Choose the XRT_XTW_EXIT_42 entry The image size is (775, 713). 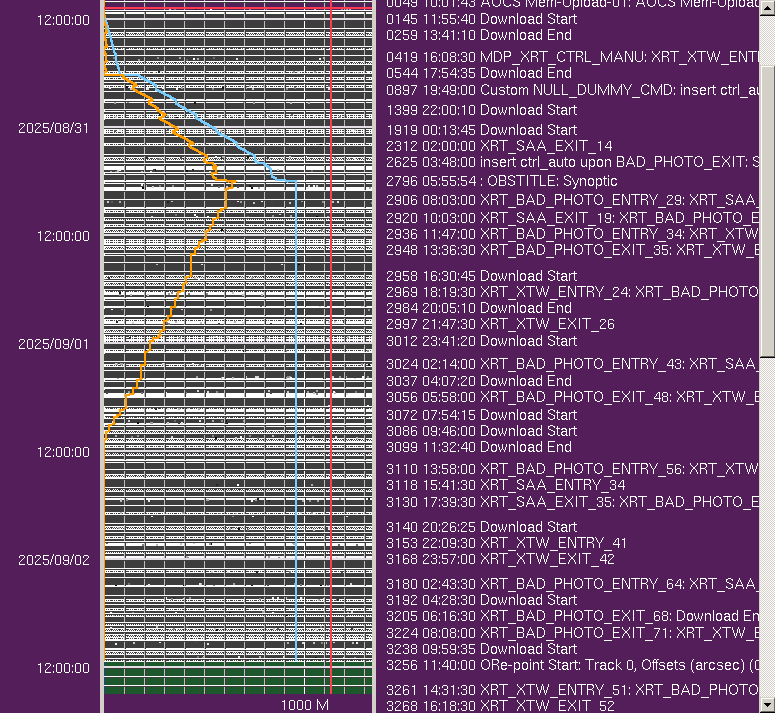point(500,559)
